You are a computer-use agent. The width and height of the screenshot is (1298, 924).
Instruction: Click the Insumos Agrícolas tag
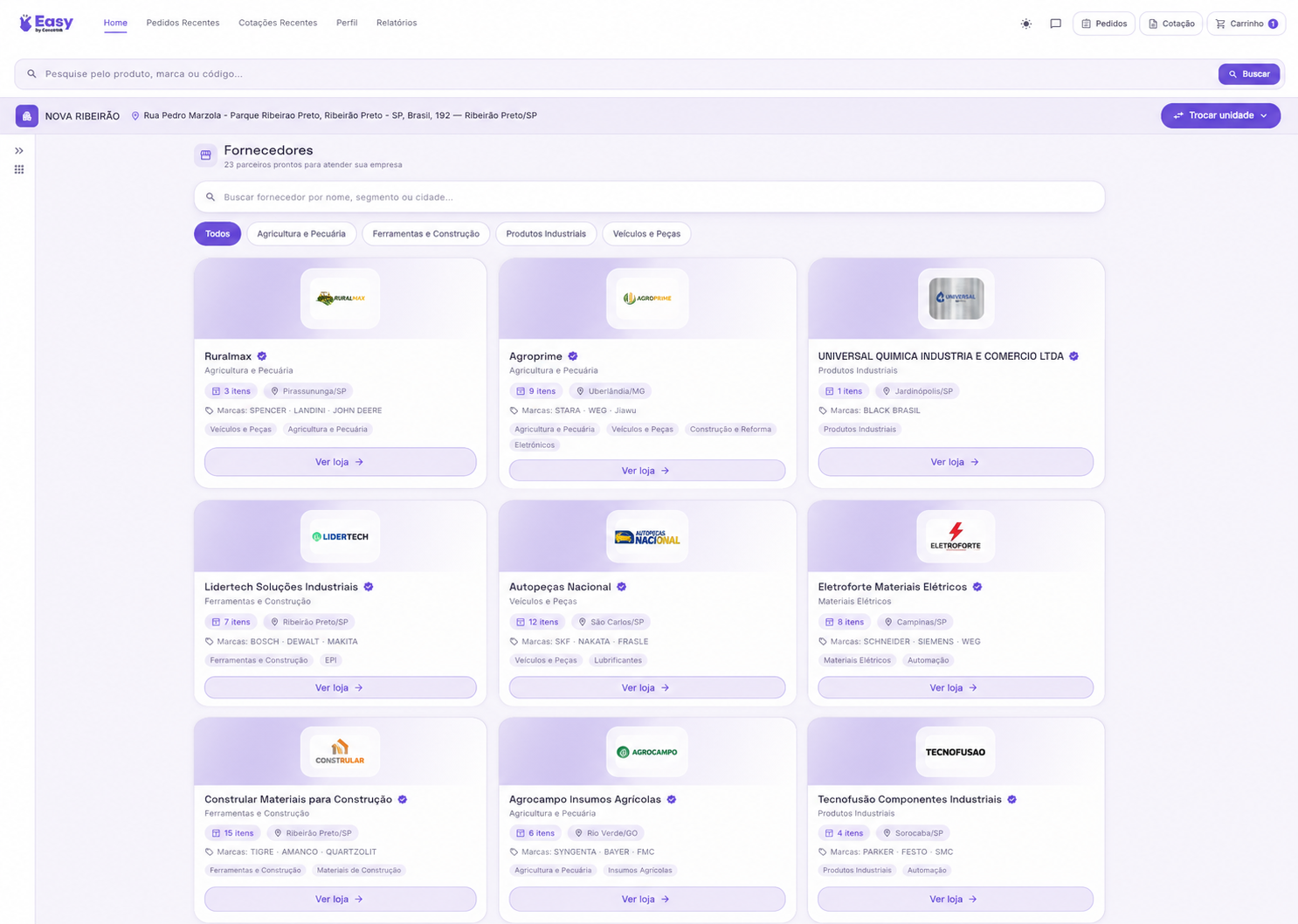coord(639,871)
